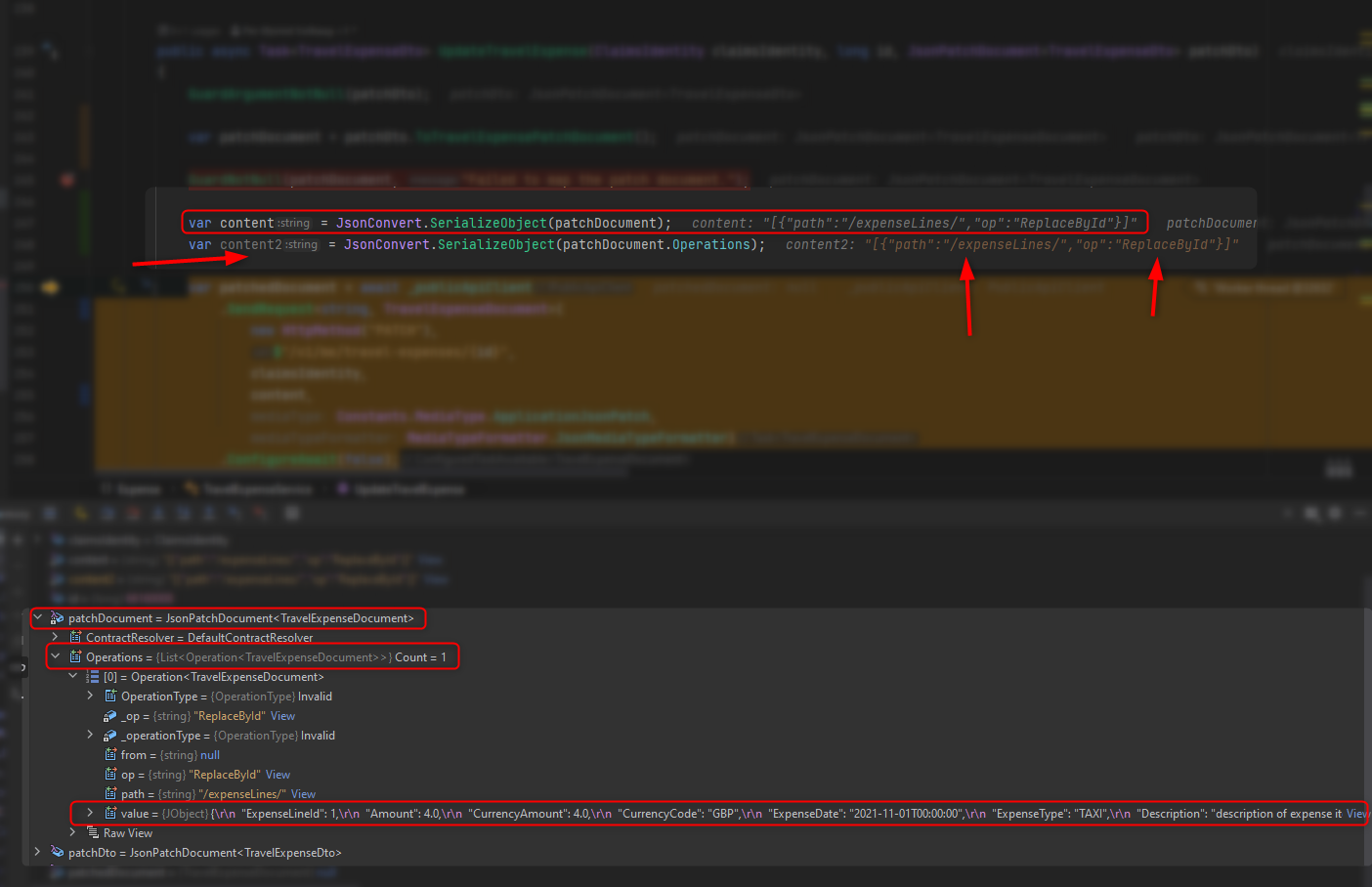Click the Operations property icon

pos(75,656)
